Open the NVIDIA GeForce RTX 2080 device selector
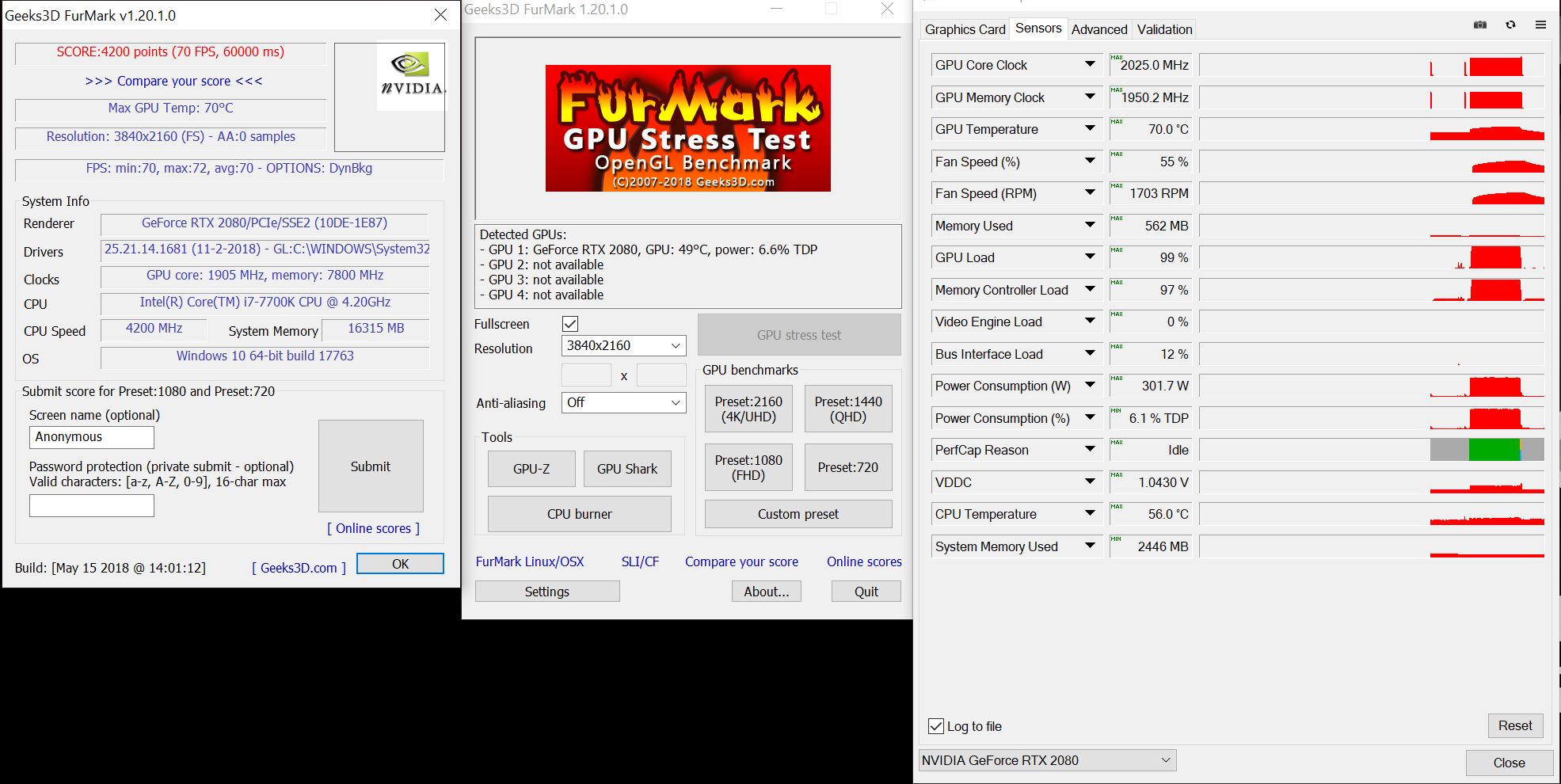1561x784 pixels. click(x=1048, y=760)
